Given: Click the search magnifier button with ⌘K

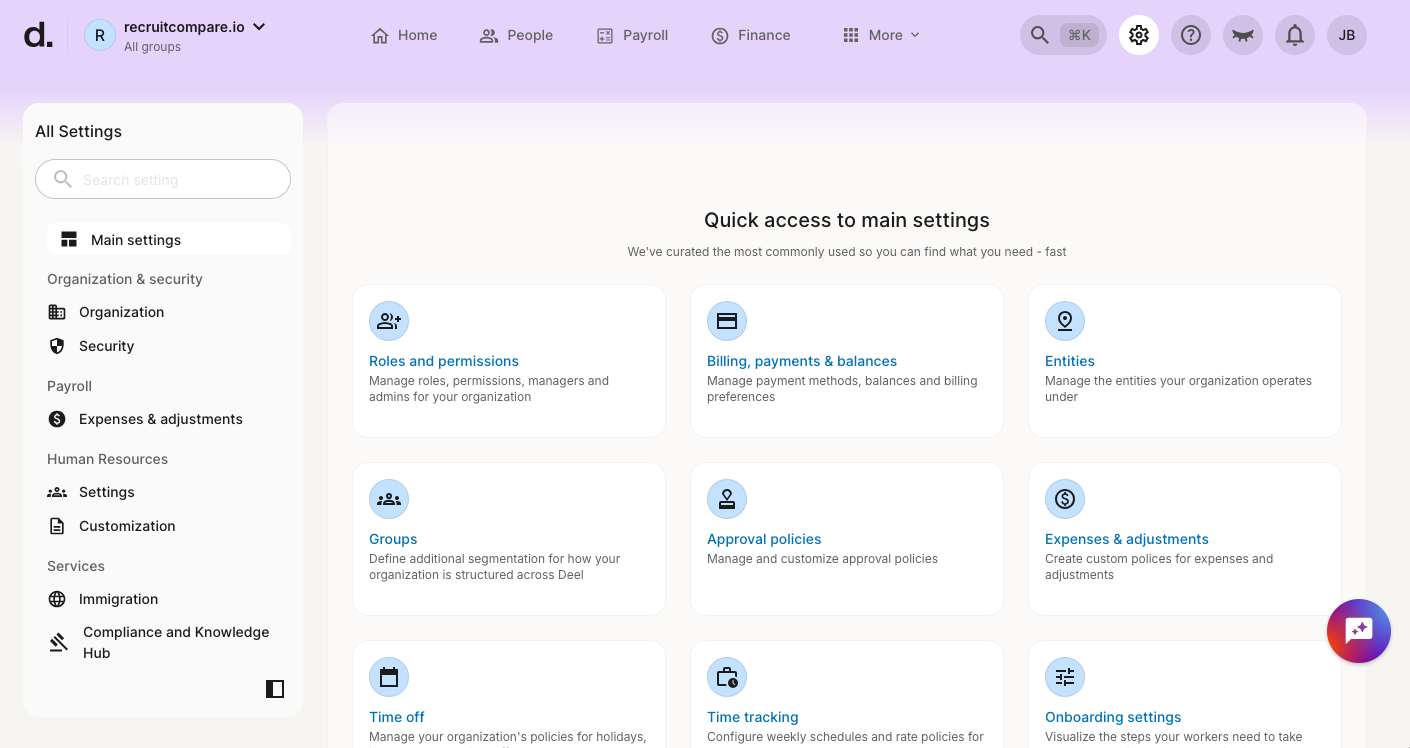Looking at the screenshot, I should (1063, 35).
